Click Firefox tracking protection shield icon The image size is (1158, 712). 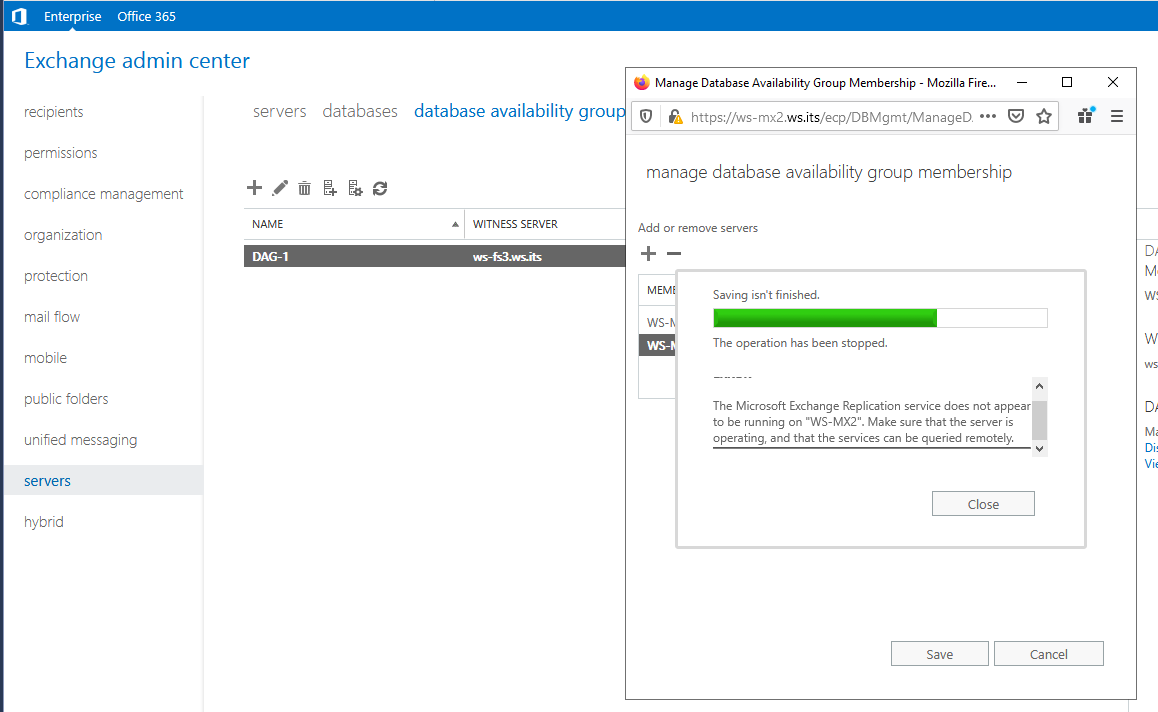coord(646,117)
